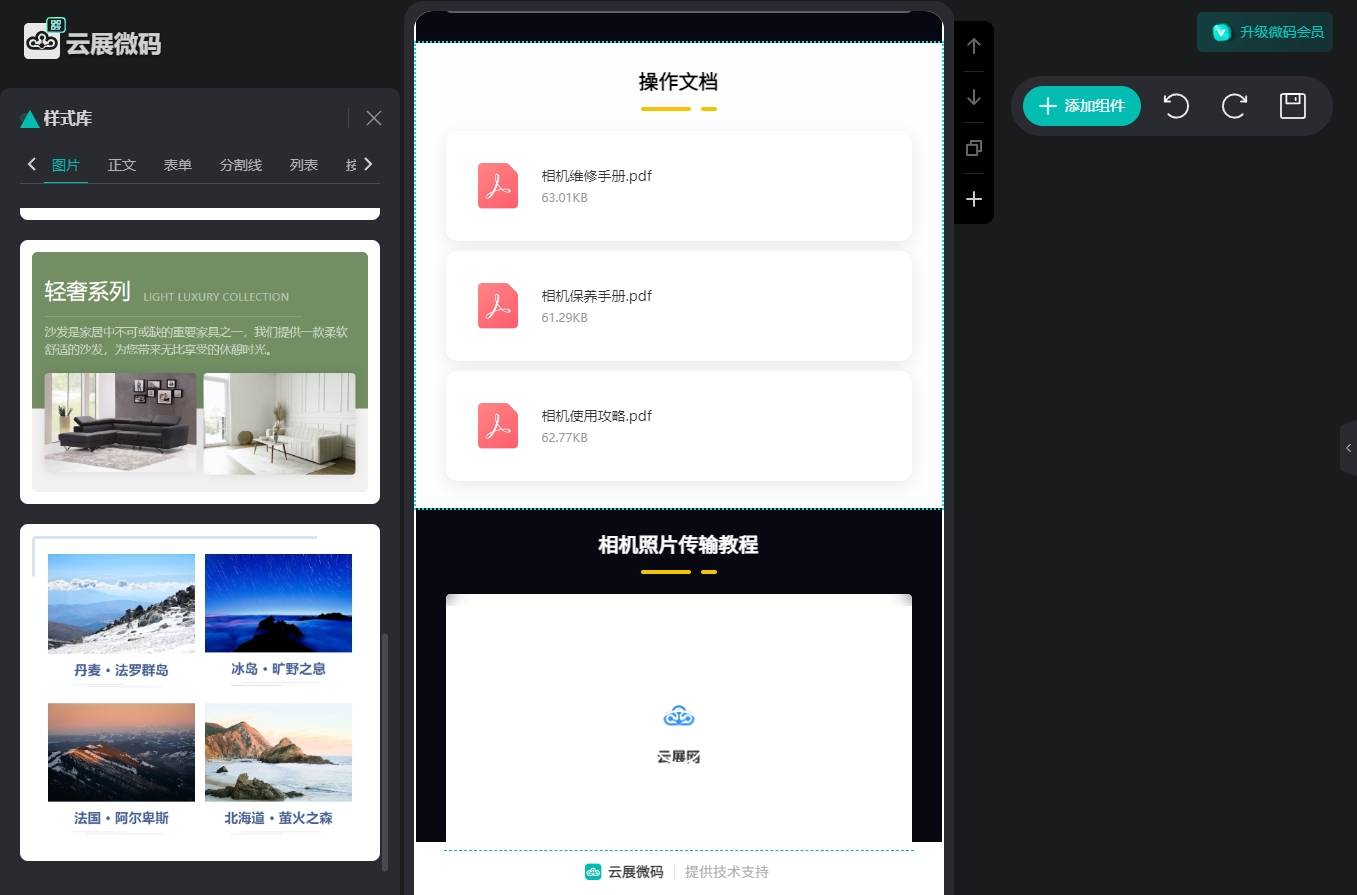Click the 添加组件 button
Screen dimensions: 1357x895
1082,106
